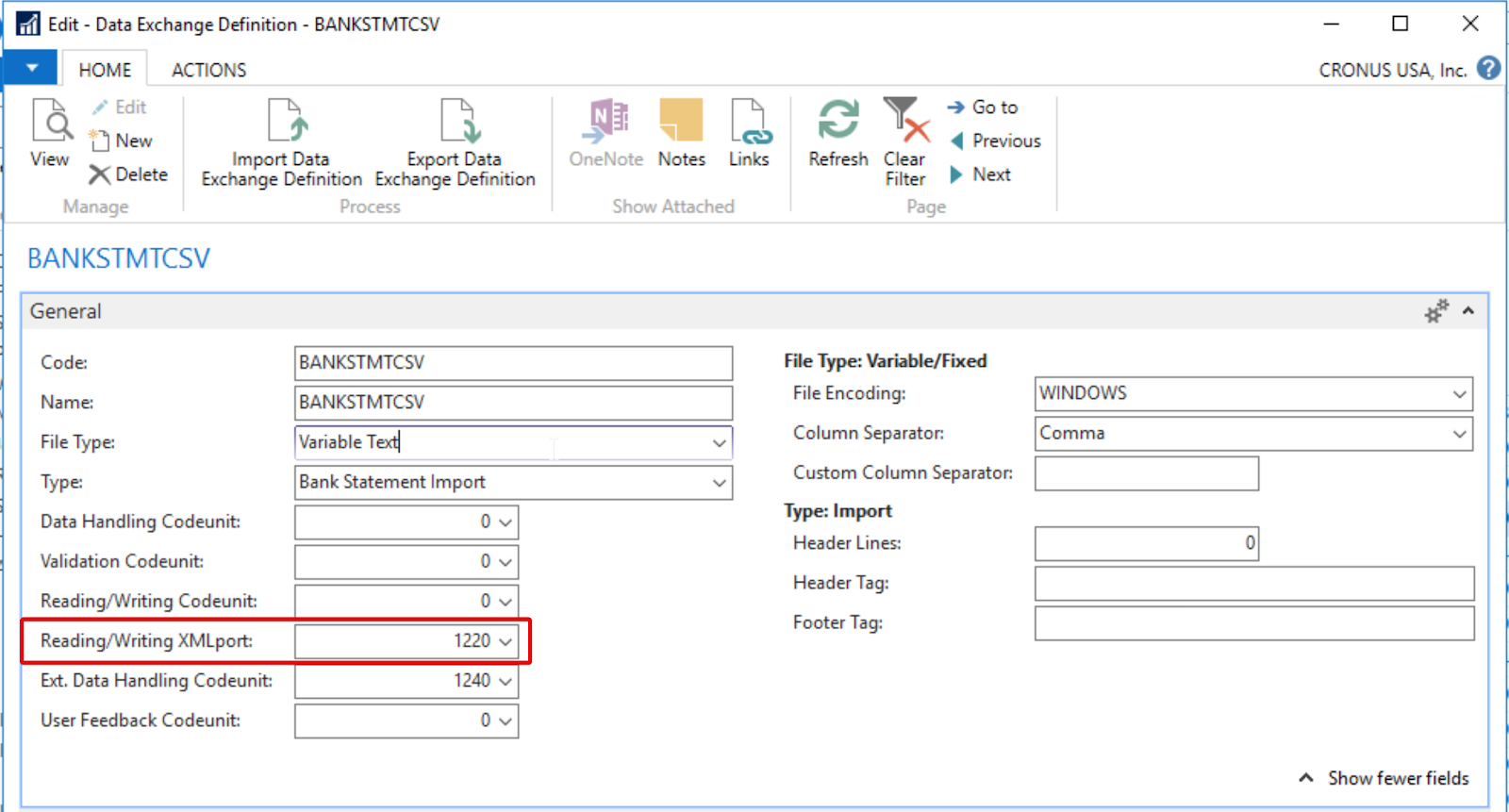Click the Header Tag field
The height and width of the screenshot is (812, 1509).
click(x=1253, y=583)
